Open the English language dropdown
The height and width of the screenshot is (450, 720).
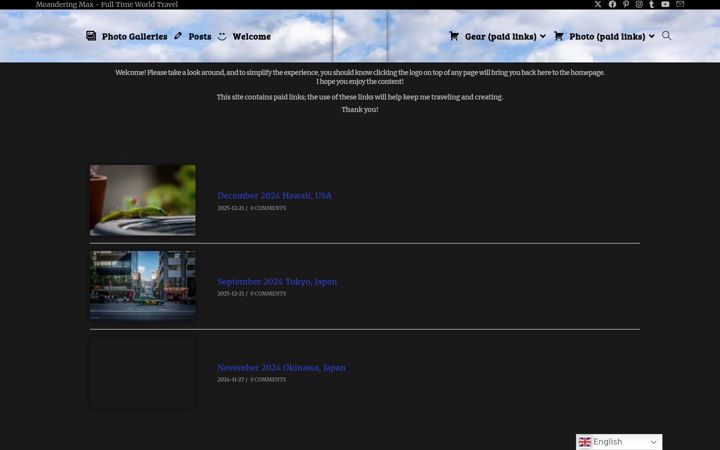click(619, 442)
